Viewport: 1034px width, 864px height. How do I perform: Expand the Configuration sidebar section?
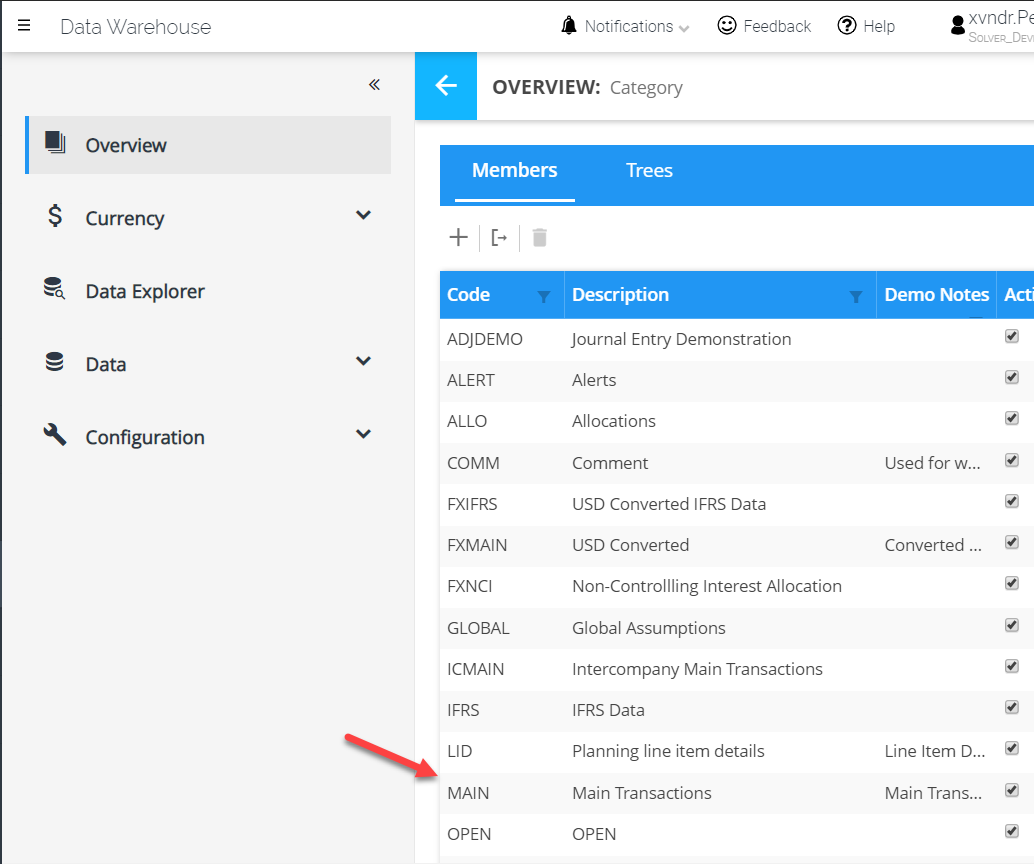[x=364, y=435]
